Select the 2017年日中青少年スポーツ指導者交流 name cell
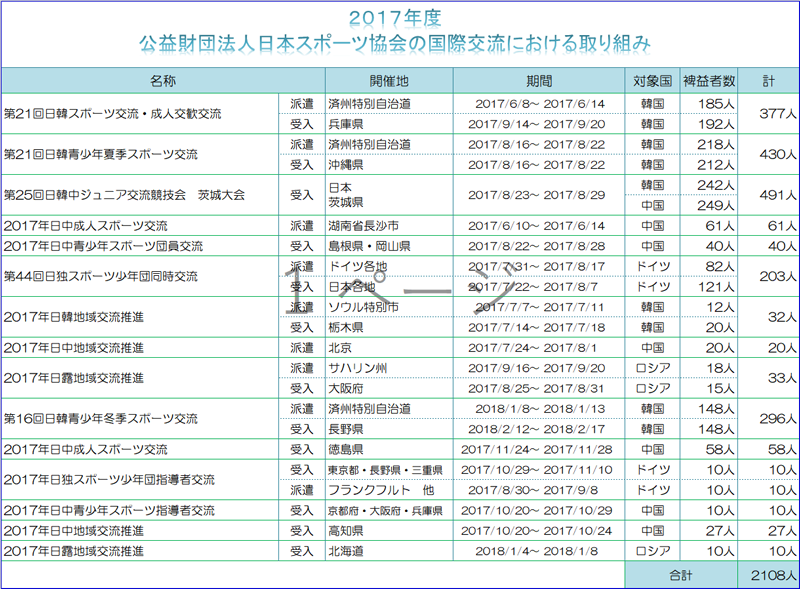This screenshot has height=589, width=800. 140,510
